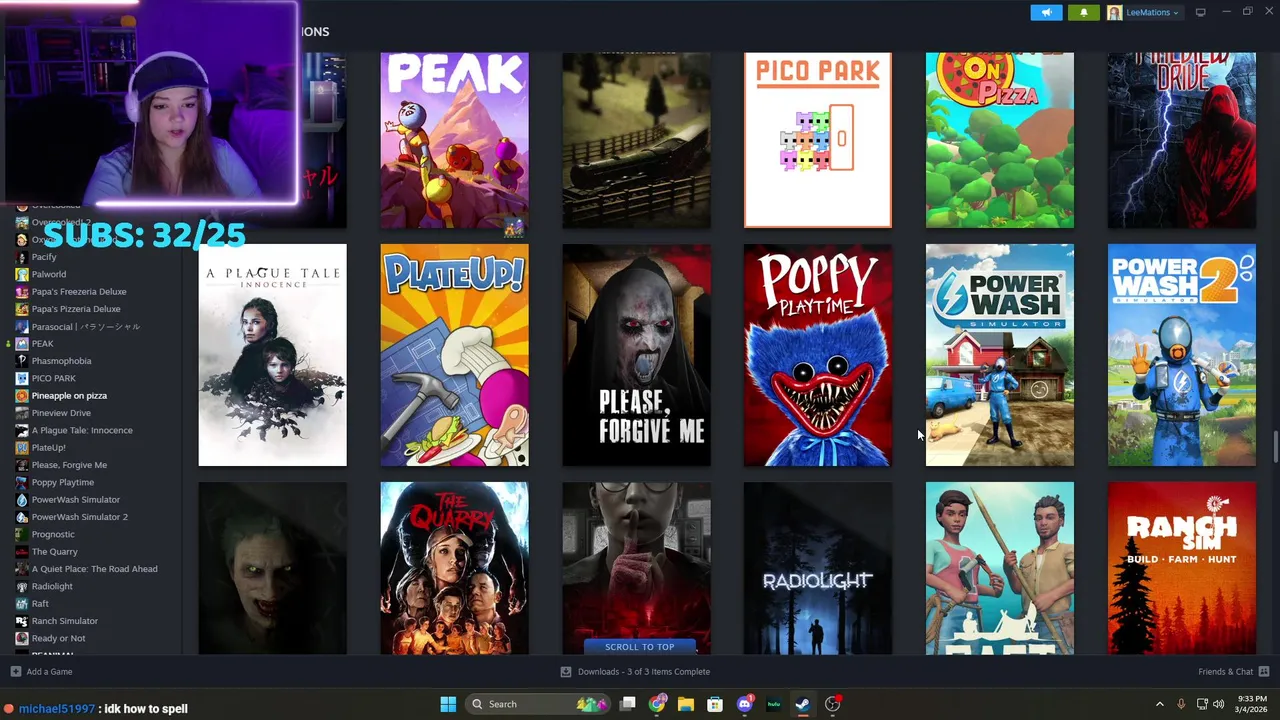Click the PEAK icon in the sidebar

click(x=22, y=344)
